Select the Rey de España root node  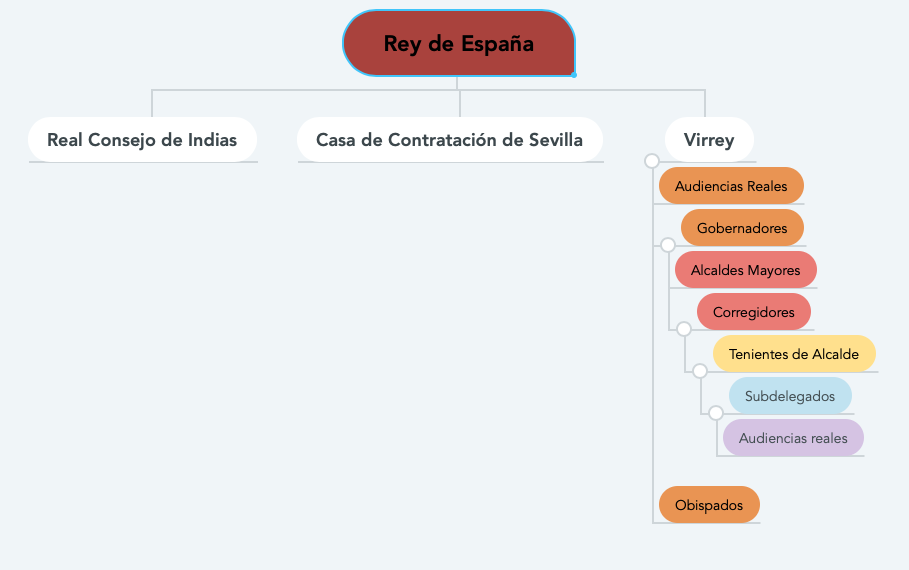458,44
